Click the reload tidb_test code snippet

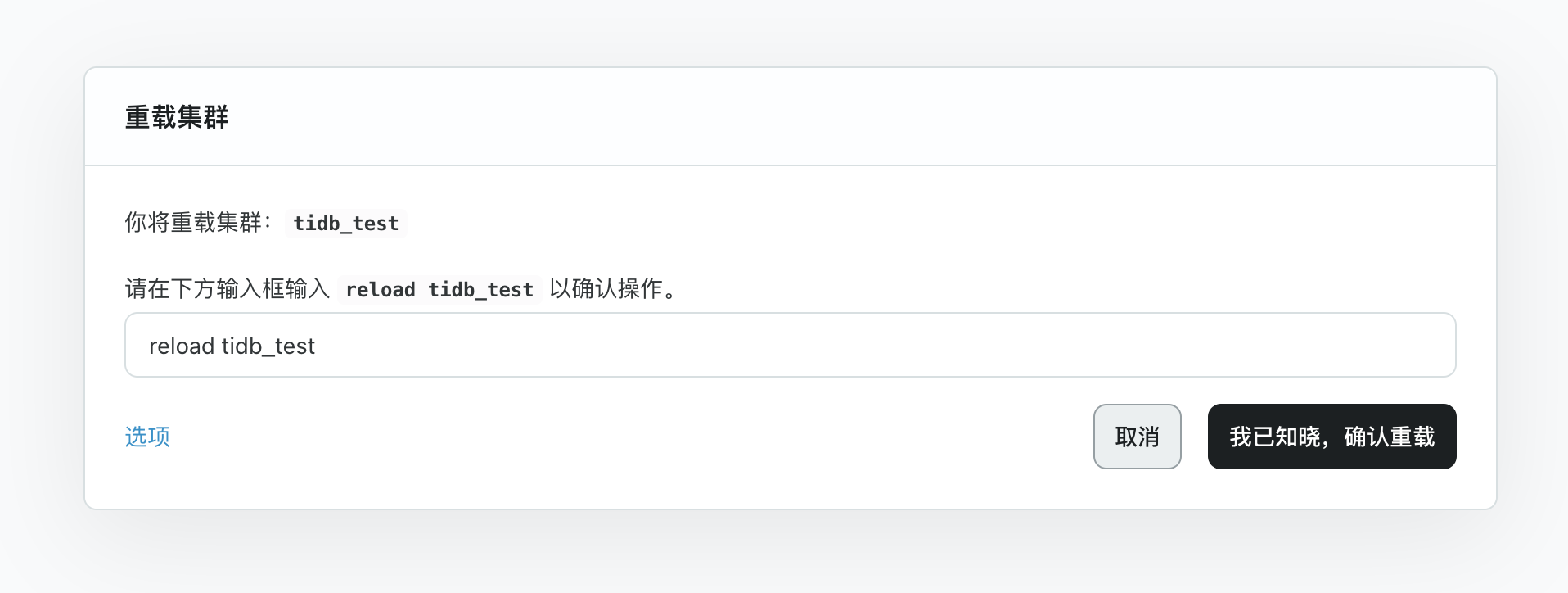coord(438,289)
